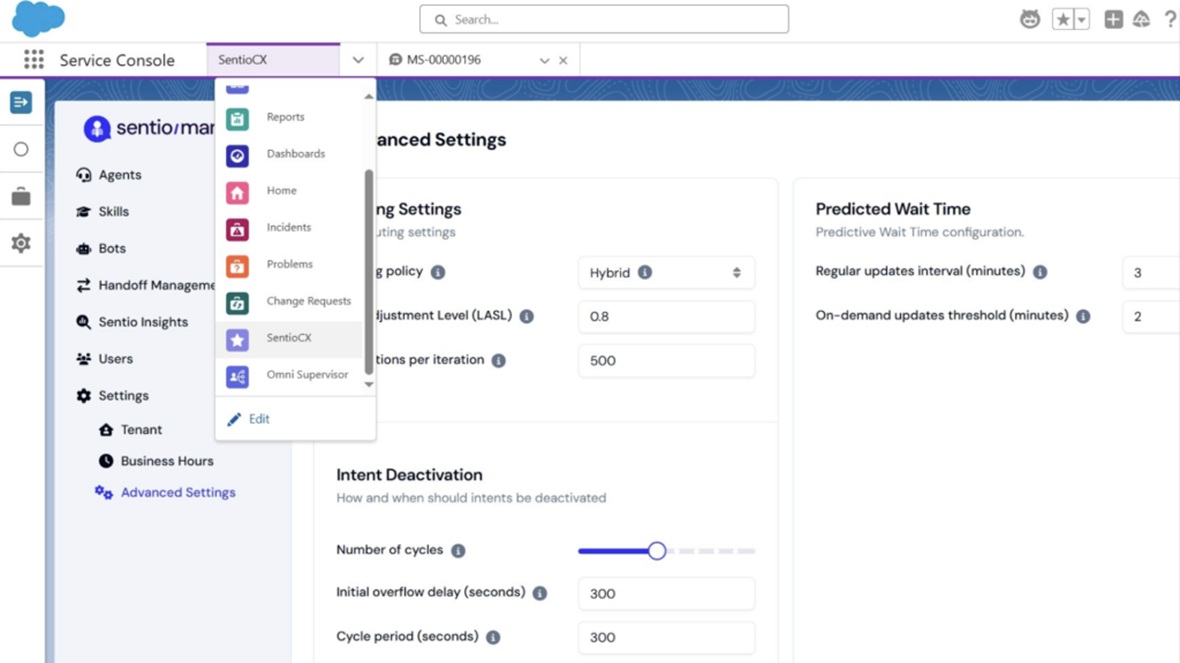Click the Favorites star icon
This screenshot has width=1180, height=663.
(1063, 20)
